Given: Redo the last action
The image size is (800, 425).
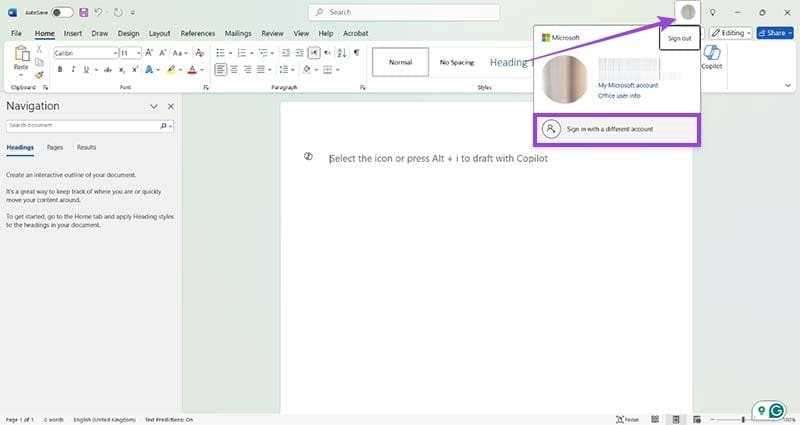Looking at the screenshot, I should (118, 12).
